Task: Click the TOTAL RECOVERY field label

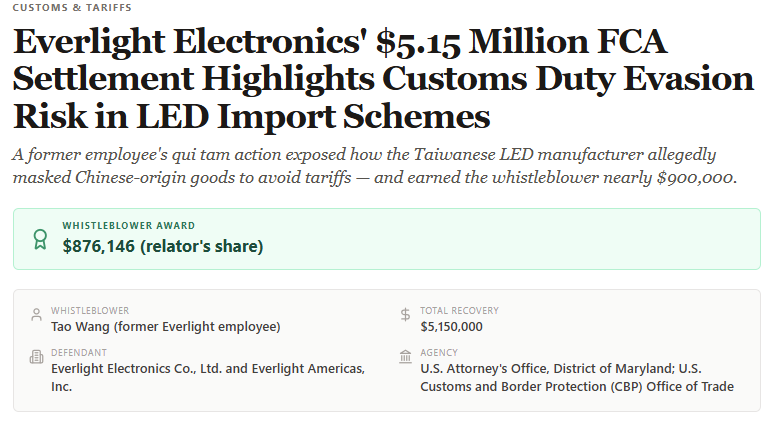Action: [x=459, y=311]
